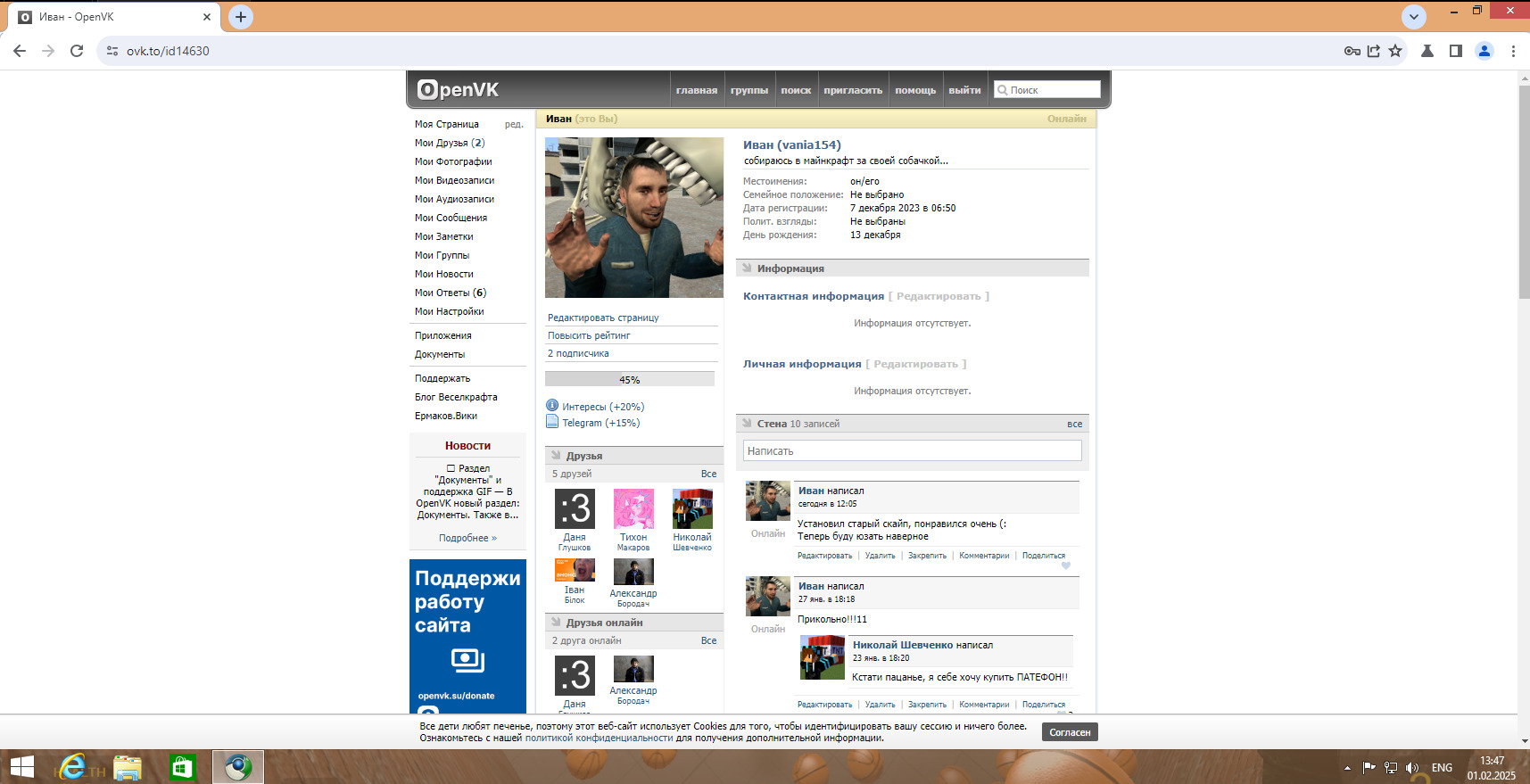
Task: Select поиск in the top menu
Action: click(796, 90)
